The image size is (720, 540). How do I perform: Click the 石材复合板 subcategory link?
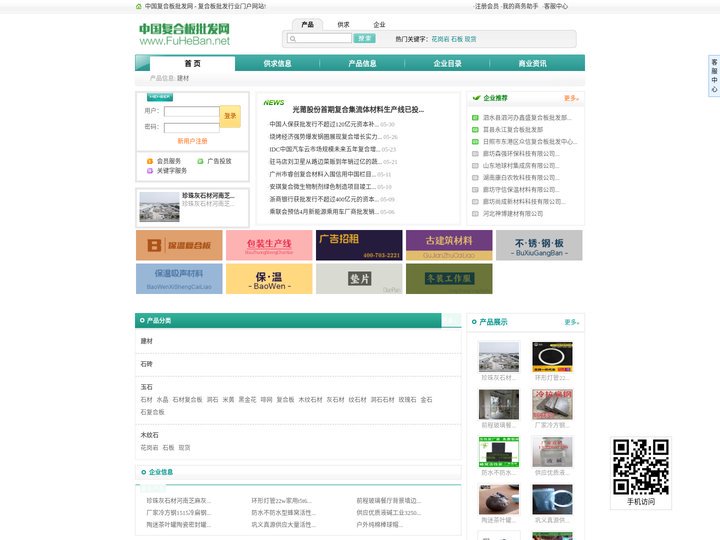(187, 400)
